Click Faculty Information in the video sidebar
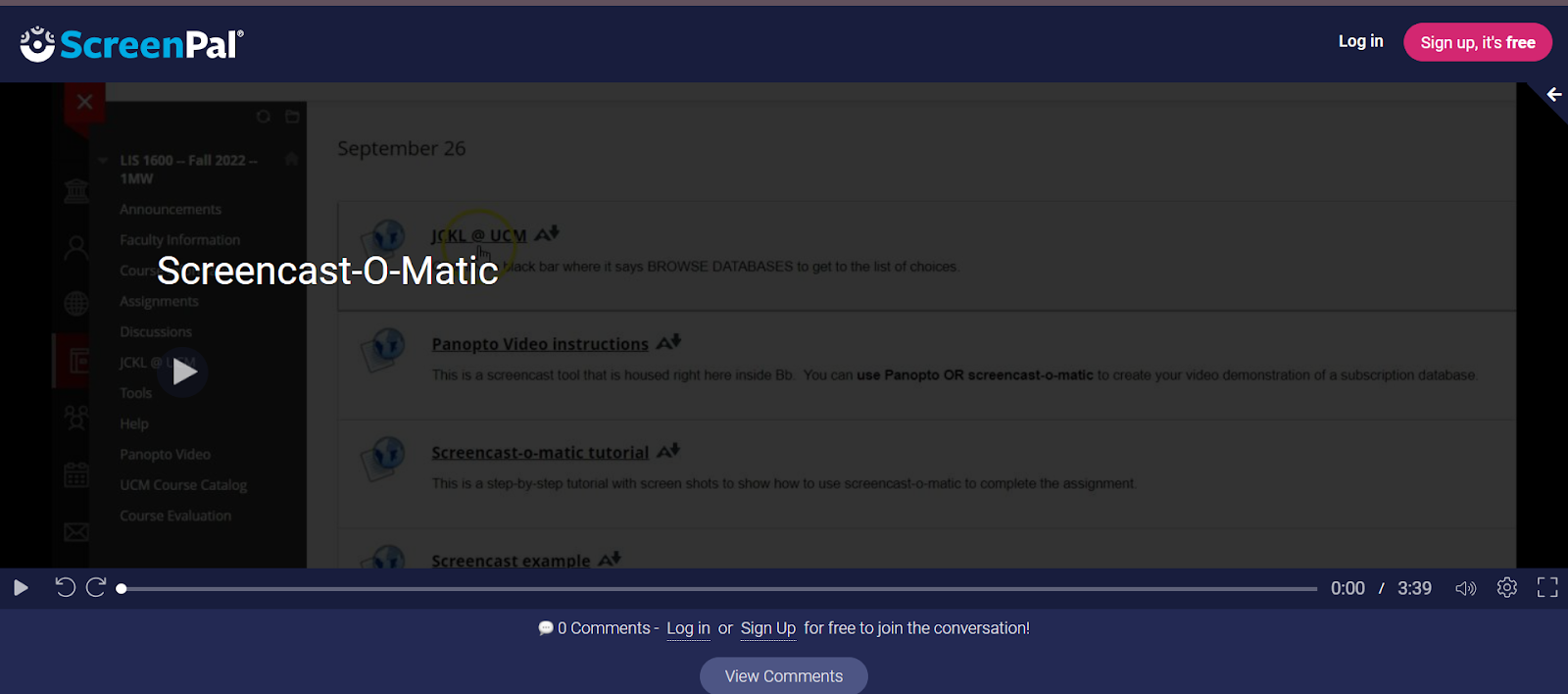 pyautogui.click(x=179, y=240)
